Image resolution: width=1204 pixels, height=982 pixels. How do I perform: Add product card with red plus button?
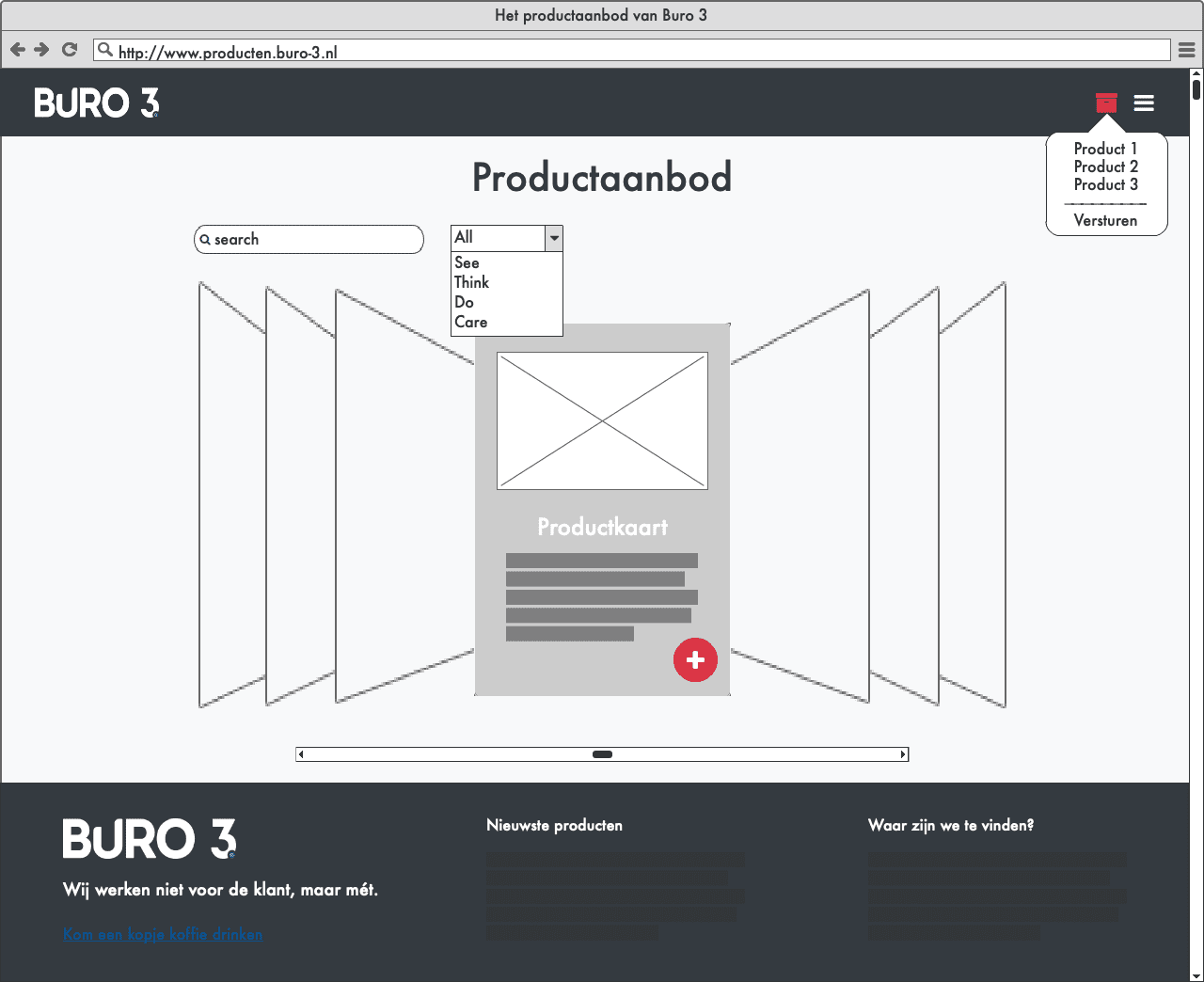coord(695,660)
